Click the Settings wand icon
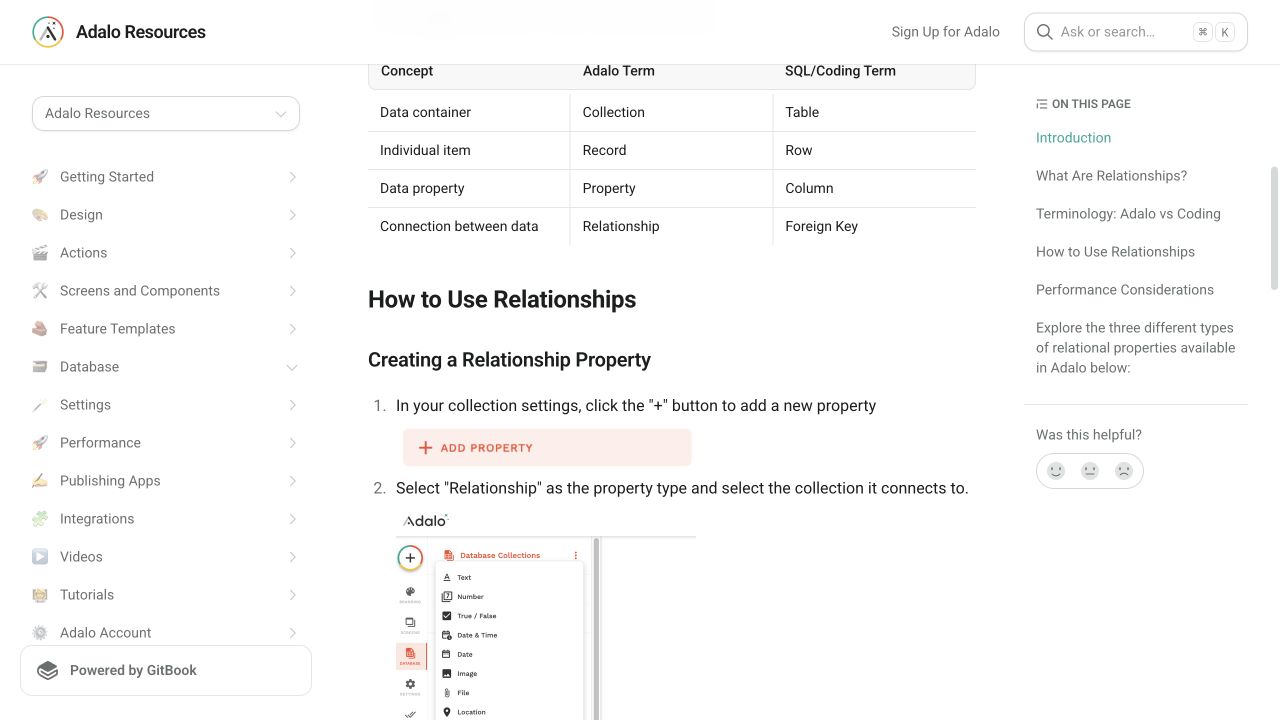The height and width of the screenshot is (720, 1280). click(40, 405)
